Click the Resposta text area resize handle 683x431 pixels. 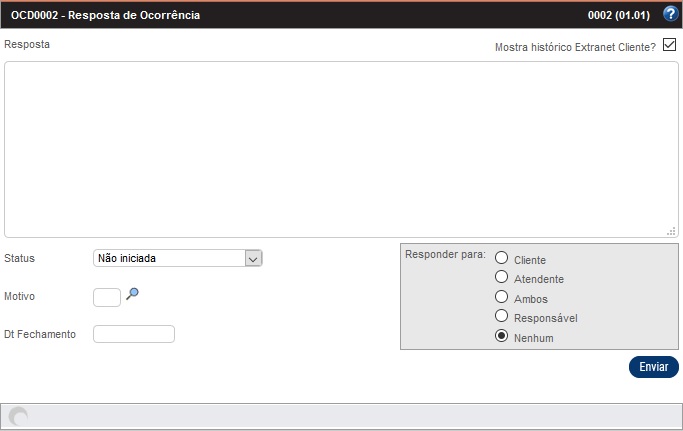pyautogui.click(x=671, y=230)
